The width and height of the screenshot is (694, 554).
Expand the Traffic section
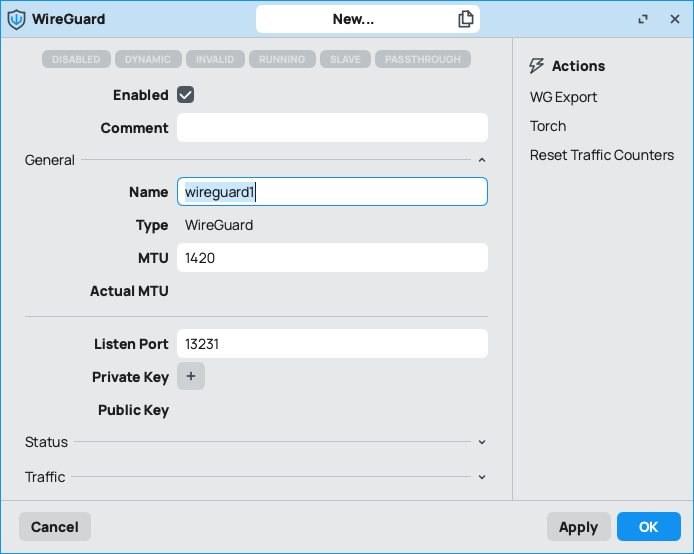pos(481,477)
